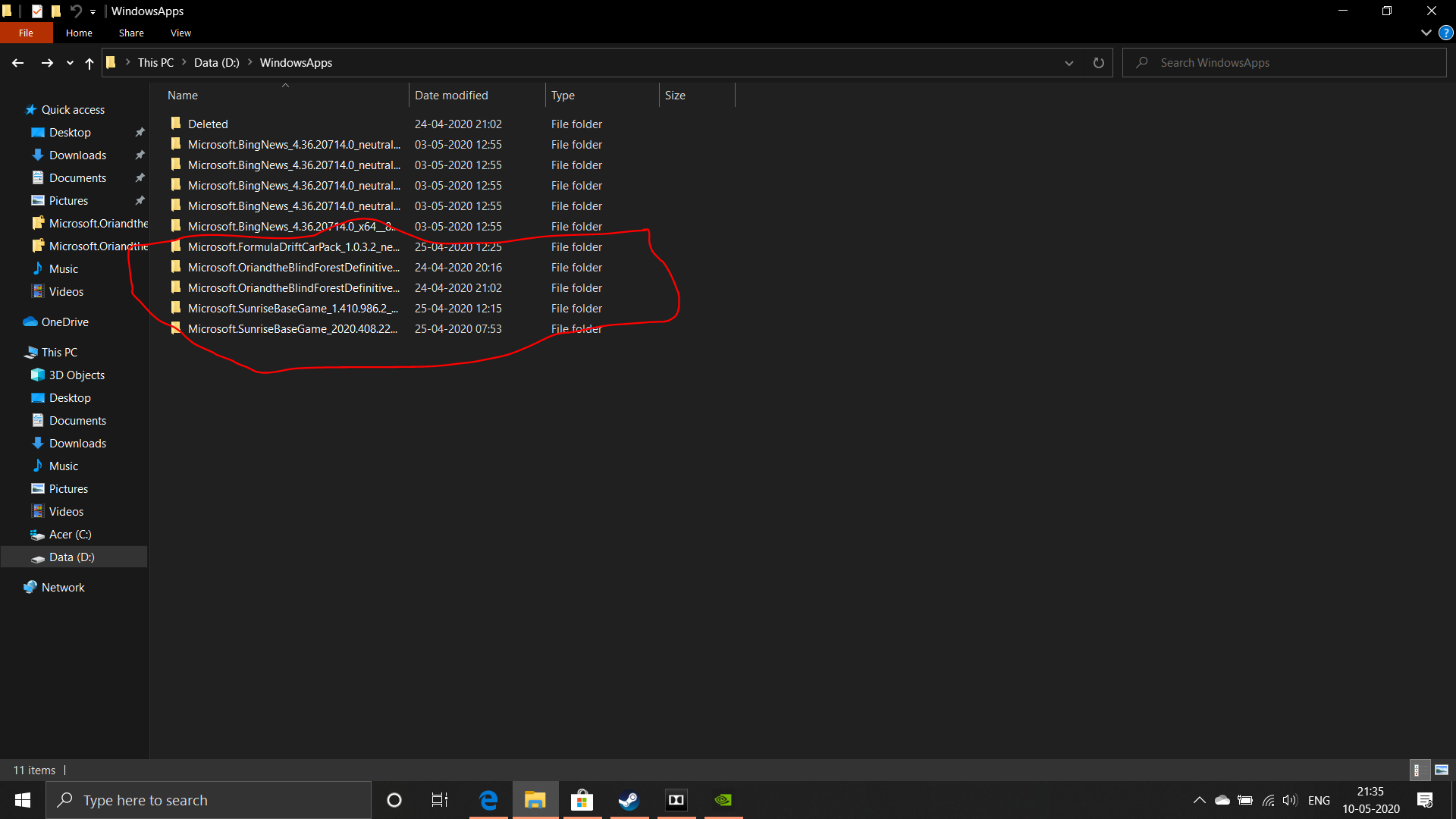
Task: Click This PC in the breadcrumb
Action: 155,63
